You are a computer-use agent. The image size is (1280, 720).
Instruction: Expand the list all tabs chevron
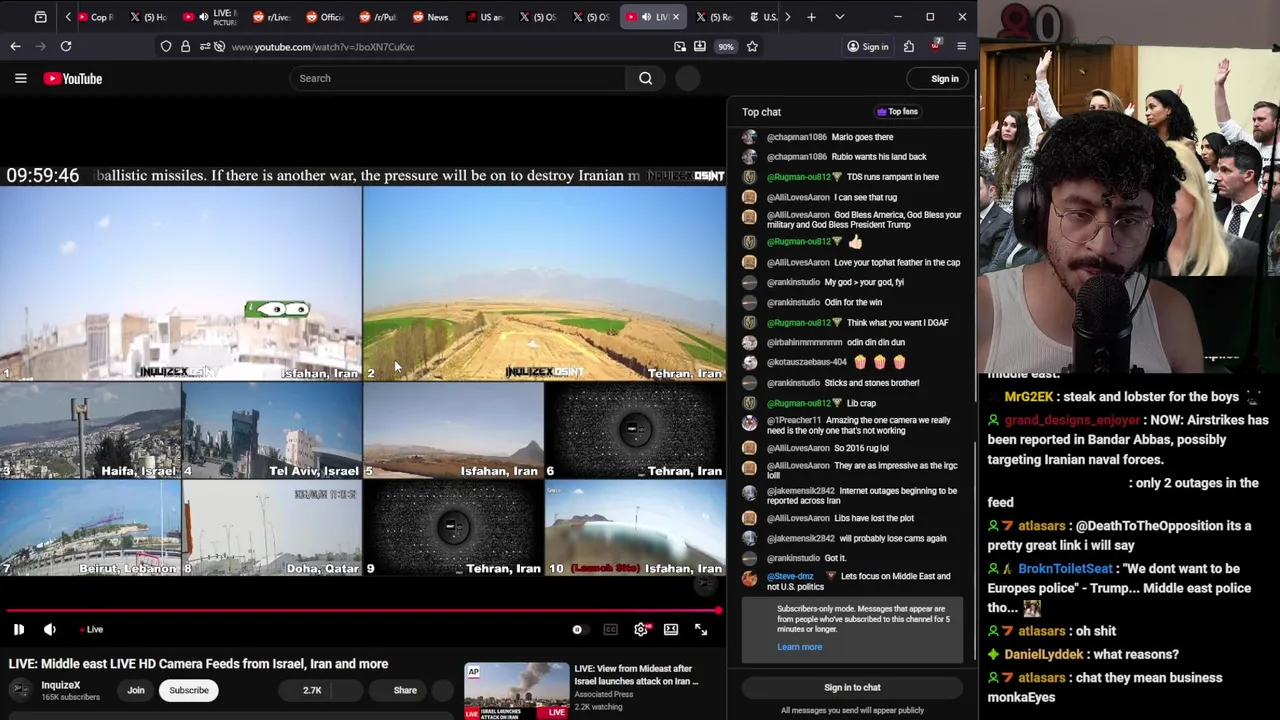[x=839, y=17]
